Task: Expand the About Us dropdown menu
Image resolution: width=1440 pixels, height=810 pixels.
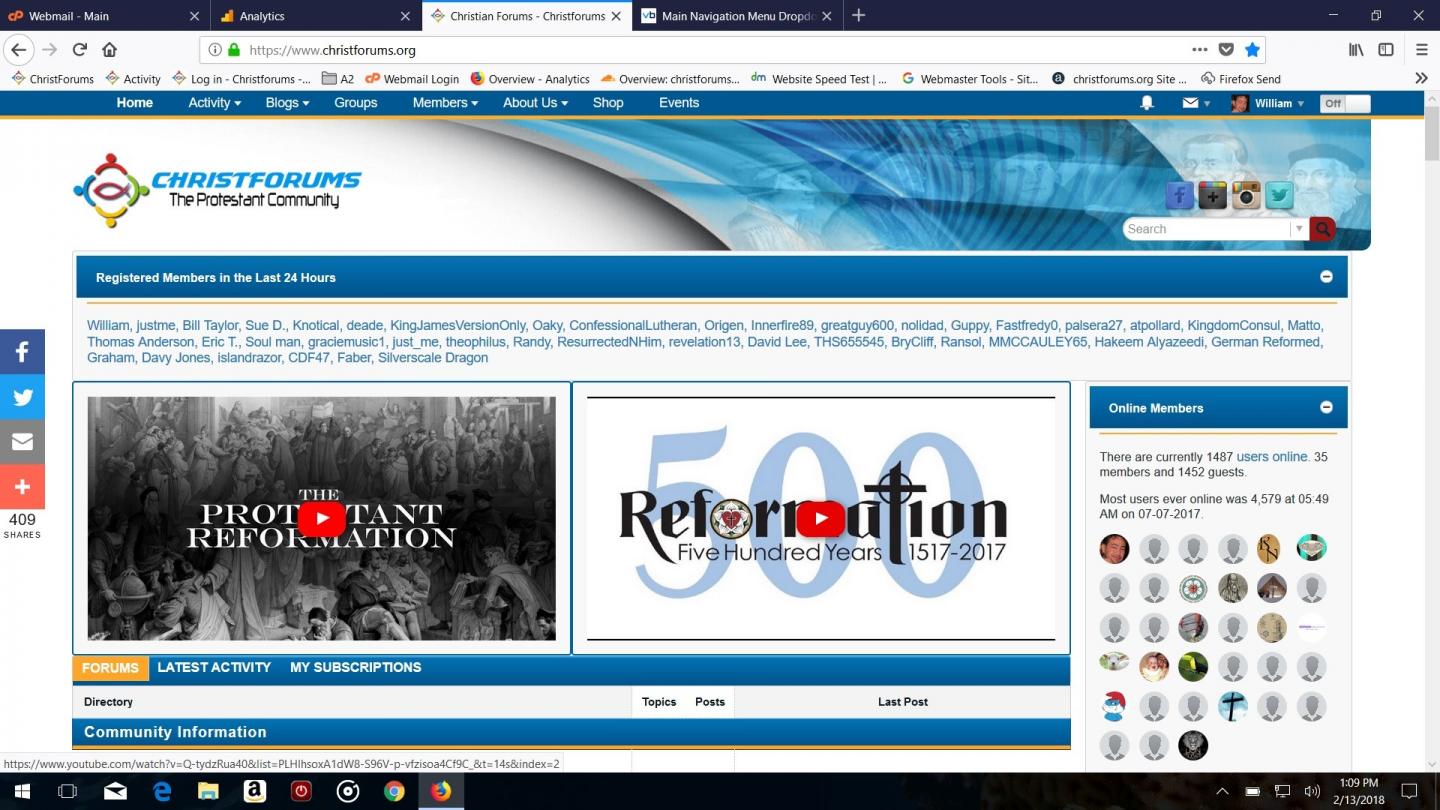Action: pyautogui.click(x=535, y=103)
